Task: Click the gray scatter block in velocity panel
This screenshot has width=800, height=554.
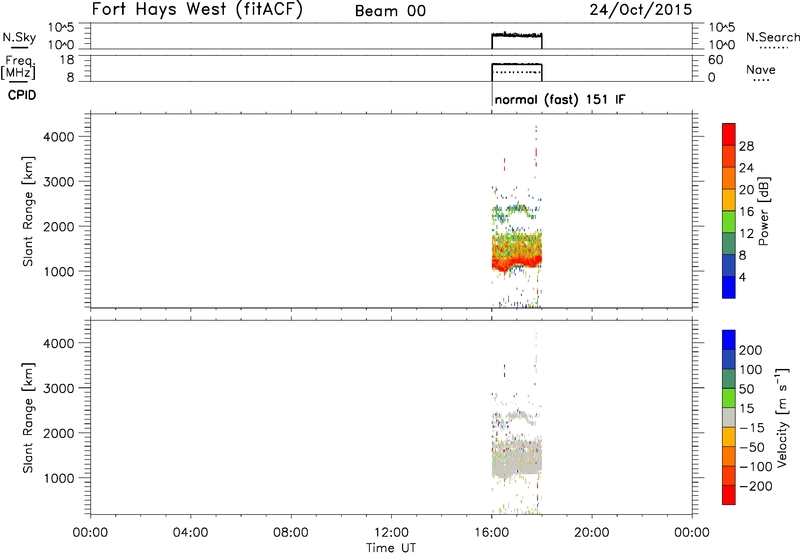Action: click(x=516, y=458)
